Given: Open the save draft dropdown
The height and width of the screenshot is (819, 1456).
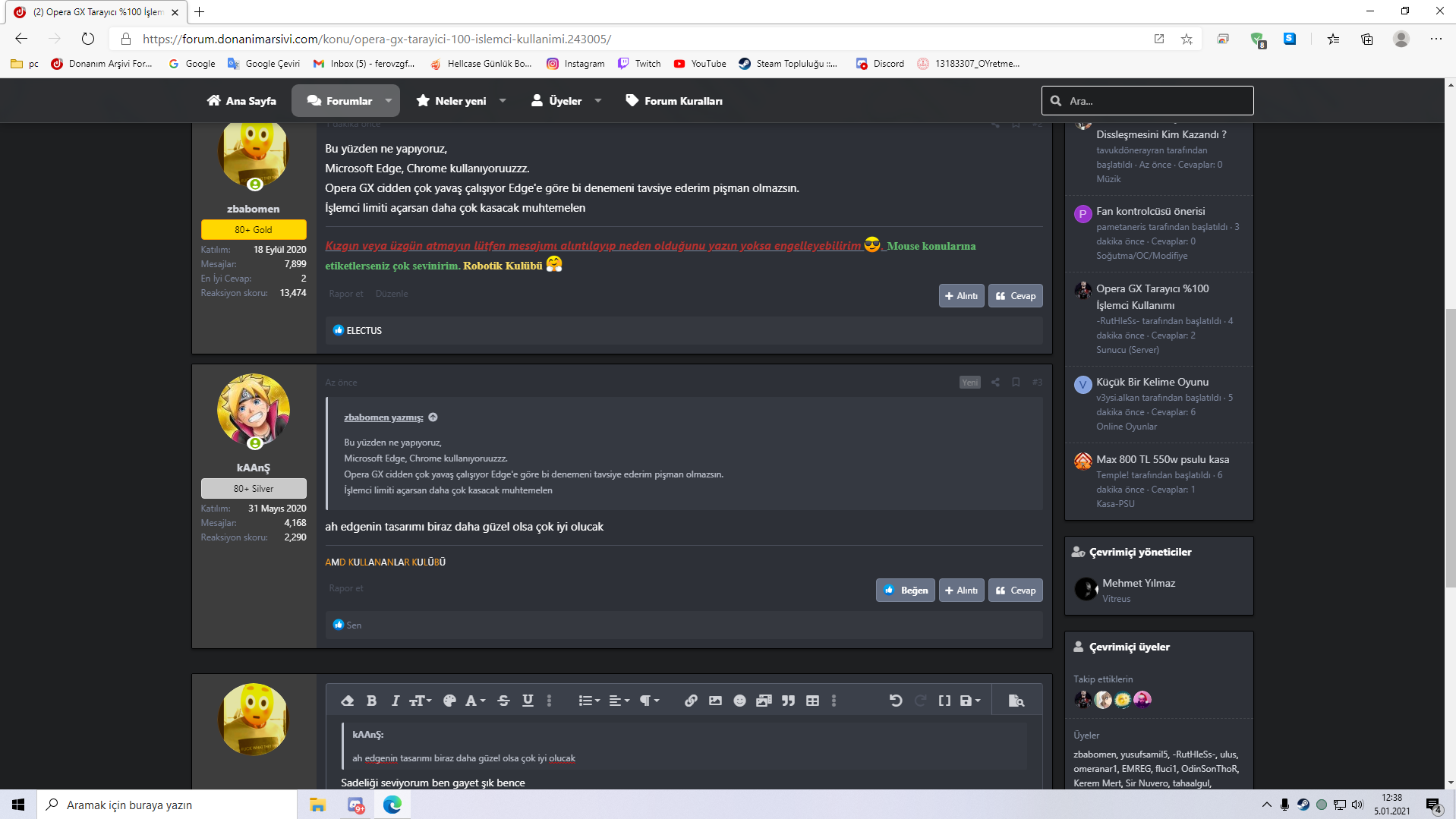Looking at the screenshot, I should [x=970, y=701].
